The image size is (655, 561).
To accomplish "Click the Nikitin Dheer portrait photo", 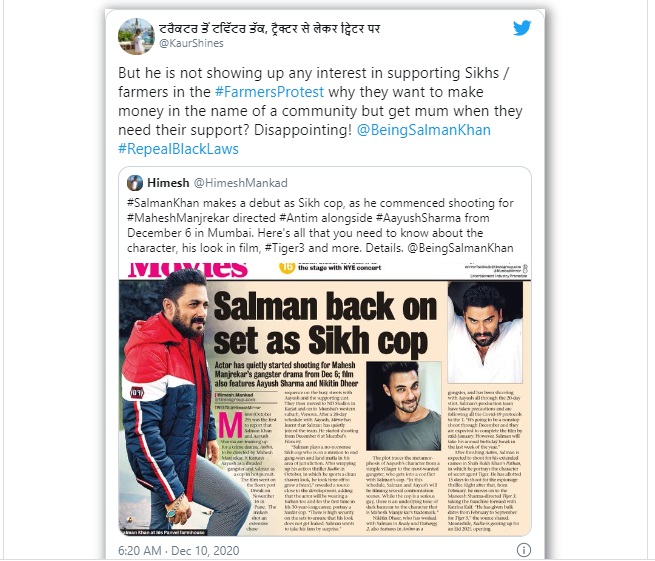I will 485,332.
